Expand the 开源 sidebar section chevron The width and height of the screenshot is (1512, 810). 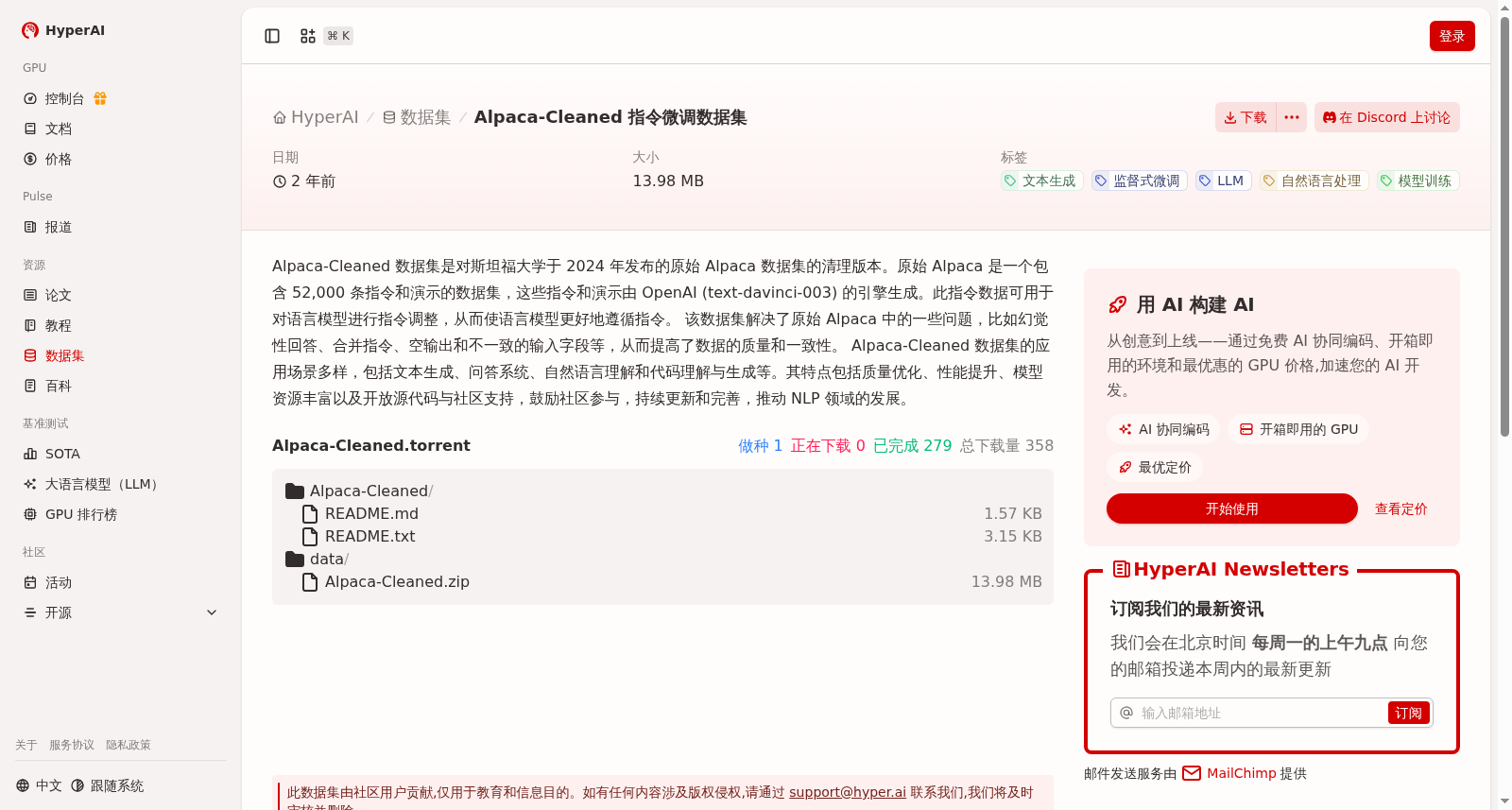212,612
